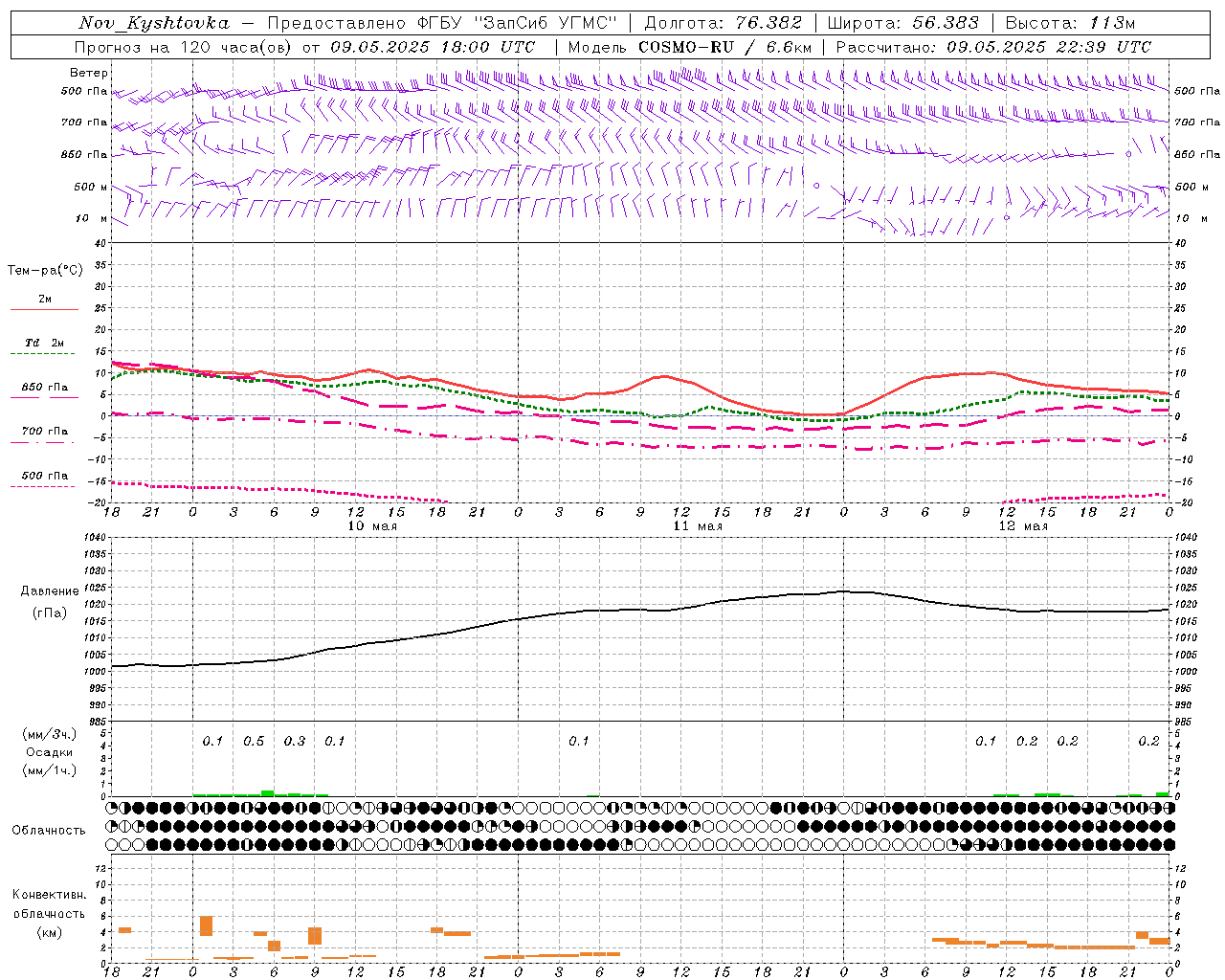This screenshot has height=980, width=1225.
Task: Click the Давление (гПа) pressure label
Action: [x=50, y=602]
